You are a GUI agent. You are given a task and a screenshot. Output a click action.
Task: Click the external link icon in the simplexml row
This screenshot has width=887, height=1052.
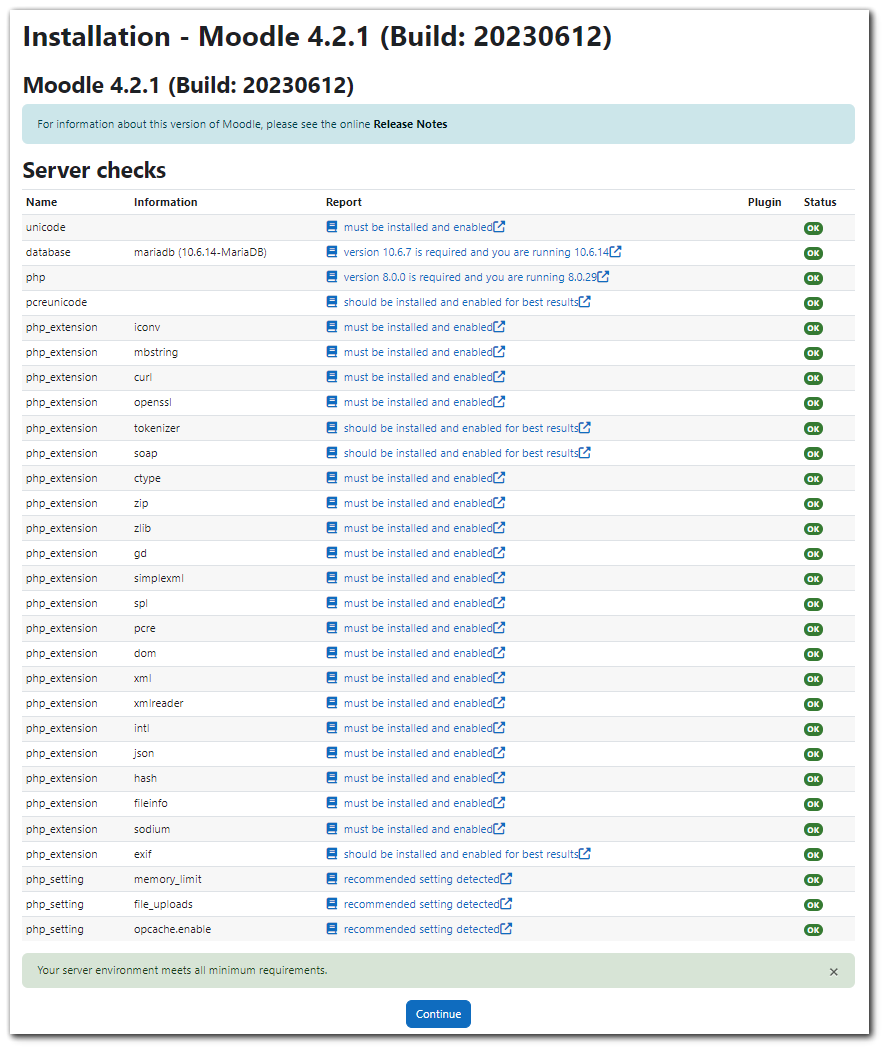pos(499,577)
